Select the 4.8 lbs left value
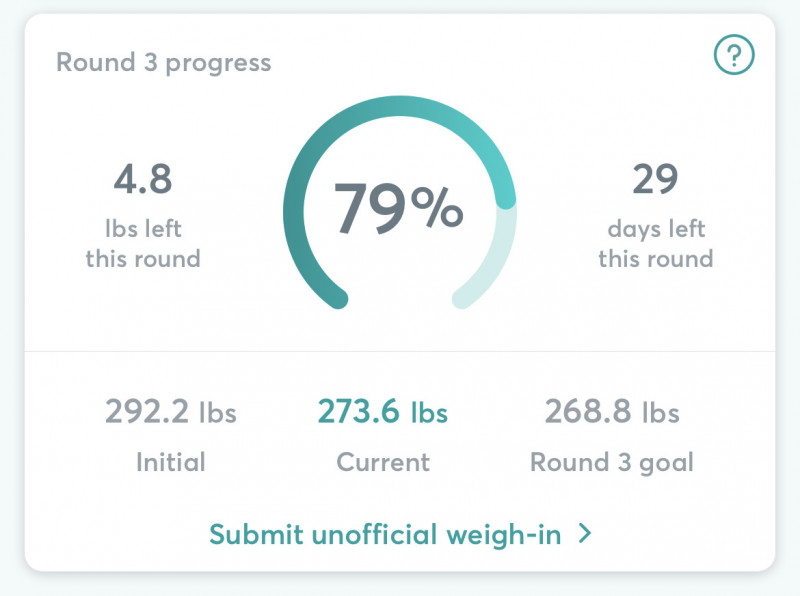Screen dimensions: 800x596 pos(143,179)
